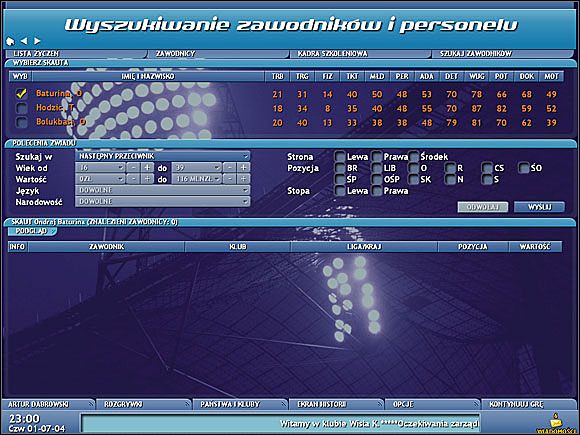Open the Język dropdown

click(x=162, y=190)
